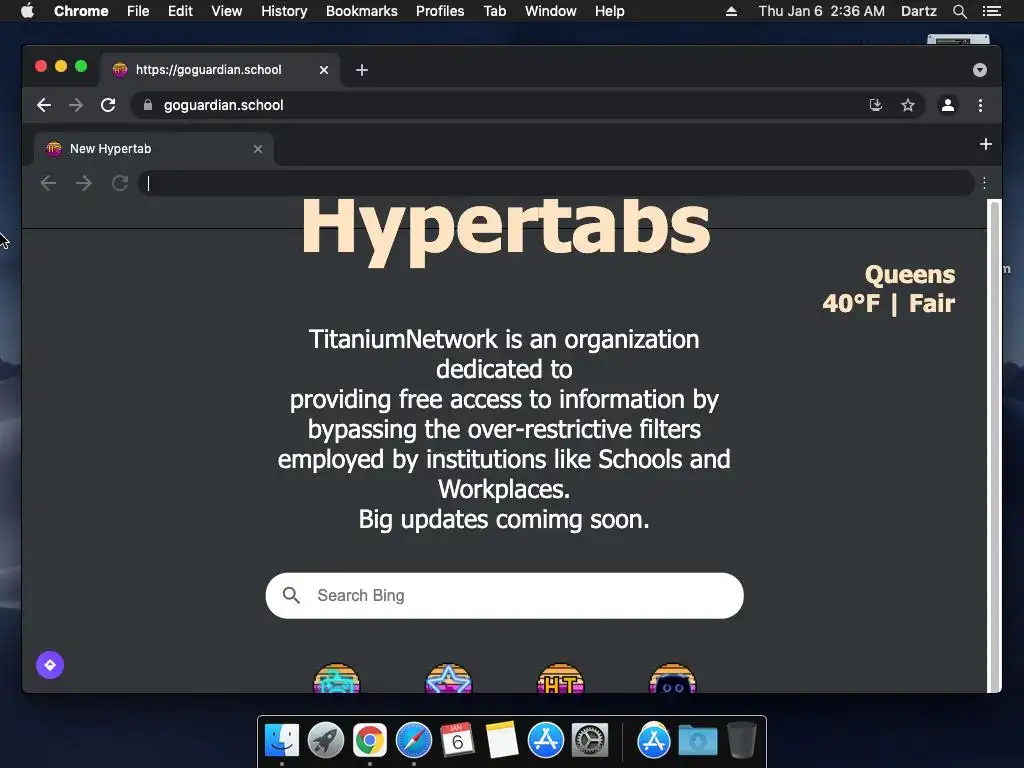Viewport: 1024px width, 768px height.
Task: Open the Profiles menu
Action: point(440,11)
